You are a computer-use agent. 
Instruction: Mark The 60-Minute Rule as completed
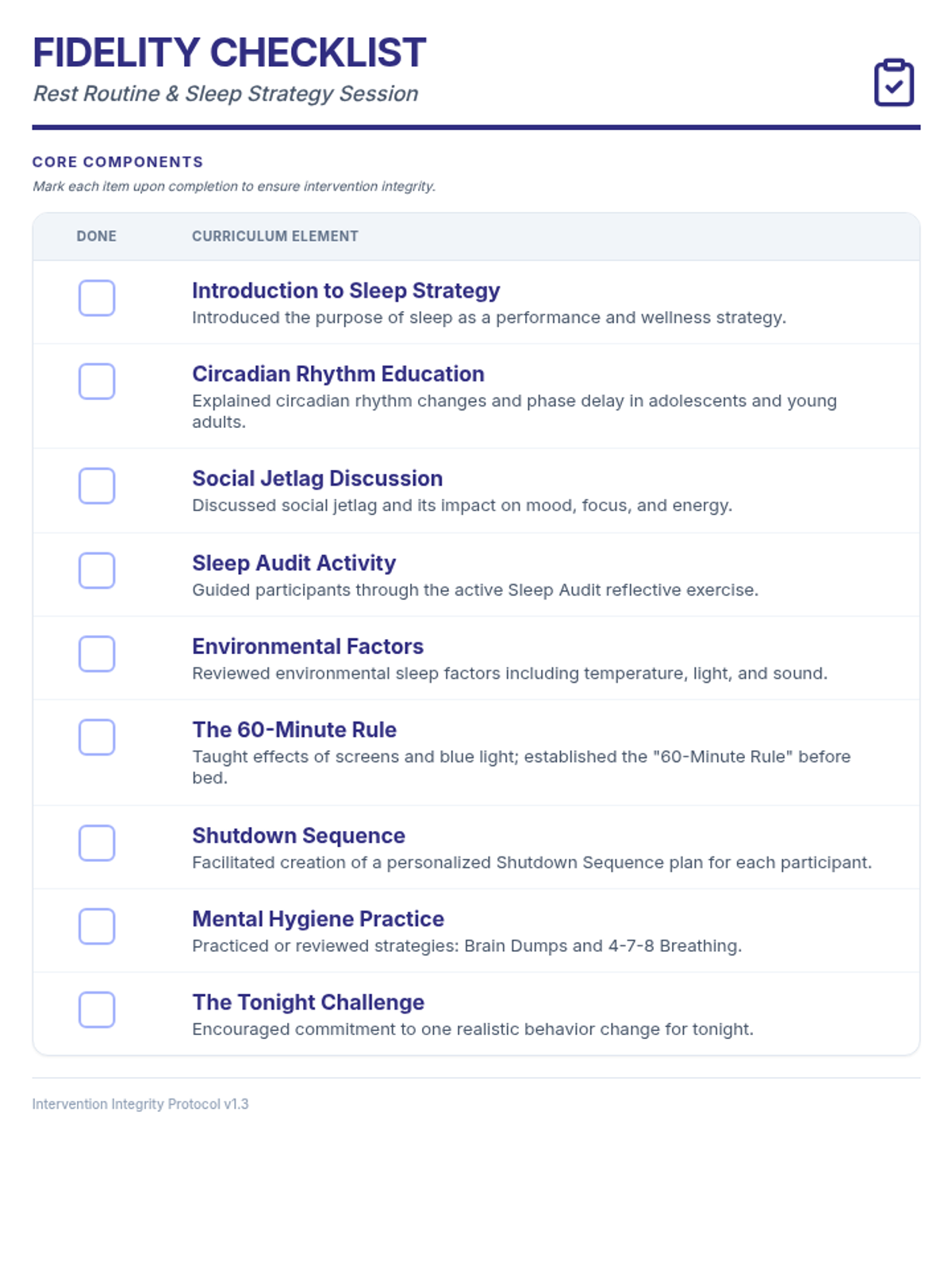(x=97, y=737)
